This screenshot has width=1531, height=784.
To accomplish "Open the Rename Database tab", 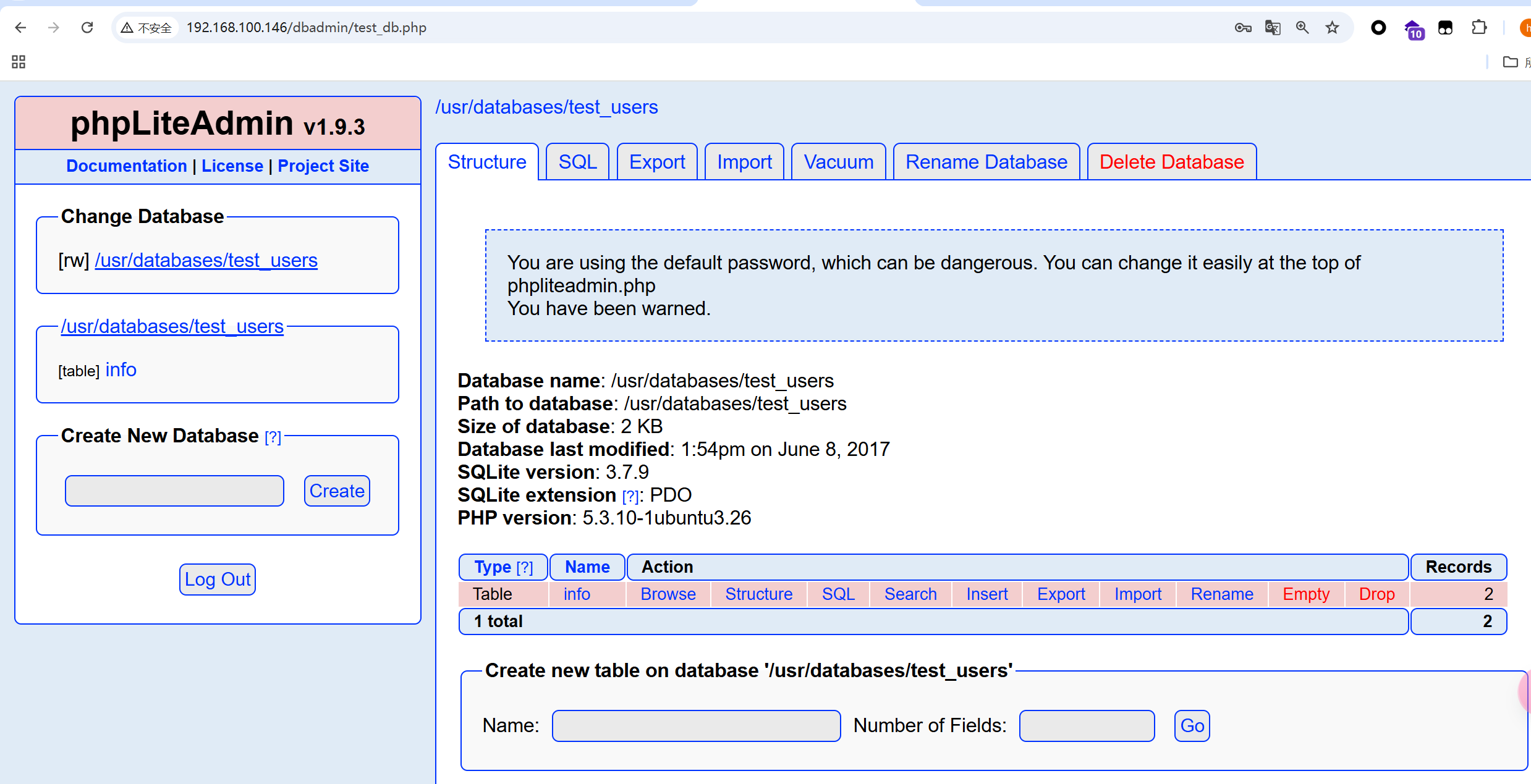I will [986, 162].
